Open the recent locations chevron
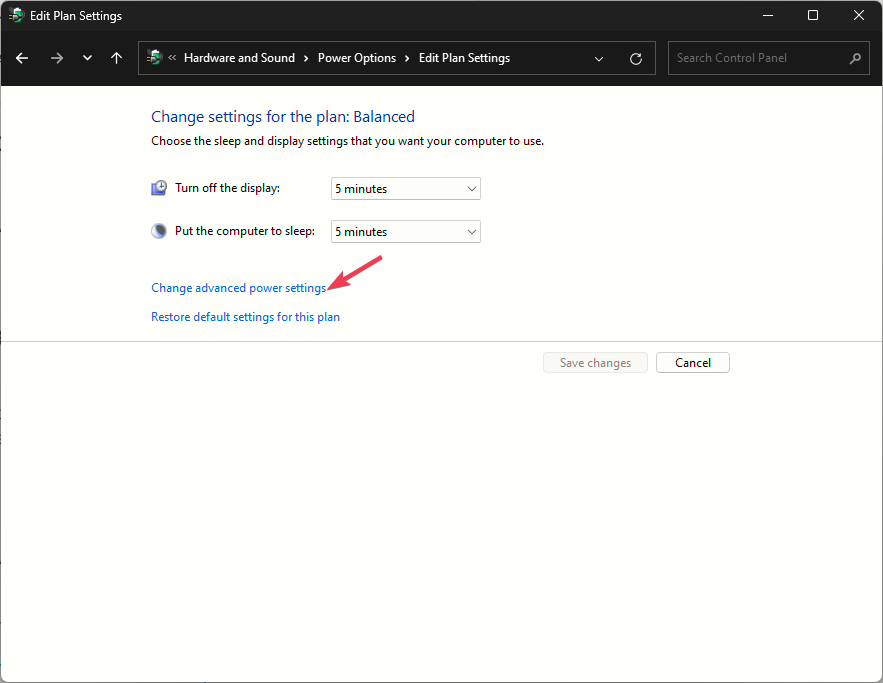This screenshot has width=883, height=683. tap(87, 58)
